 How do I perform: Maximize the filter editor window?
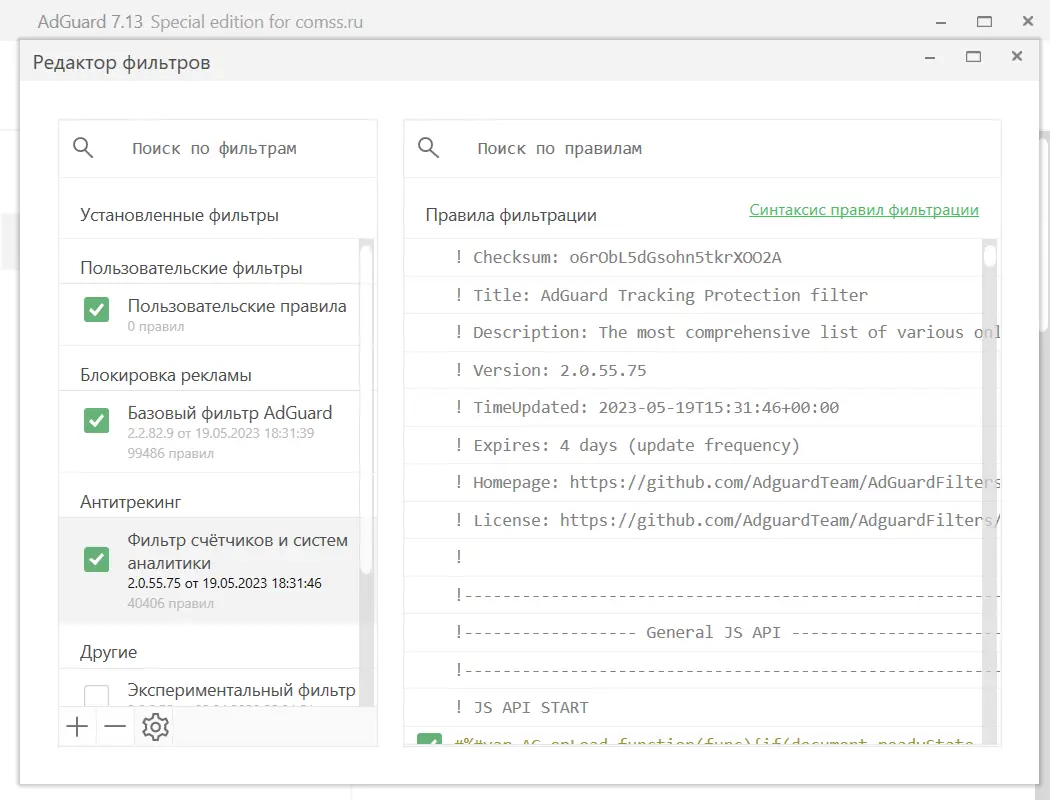[x=973, y=57]
